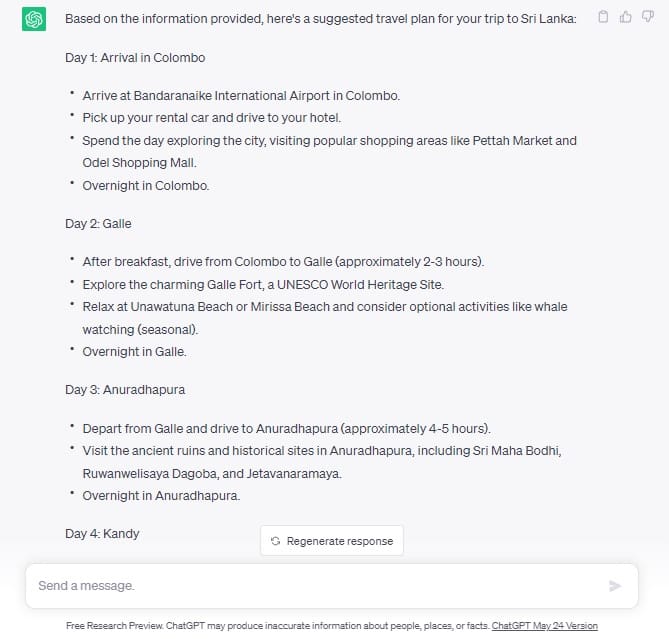The height and width of the screenshot is (639, 669).
Task: Click the Bandaranaike International Airport bullet line
Action: (241, 96)
